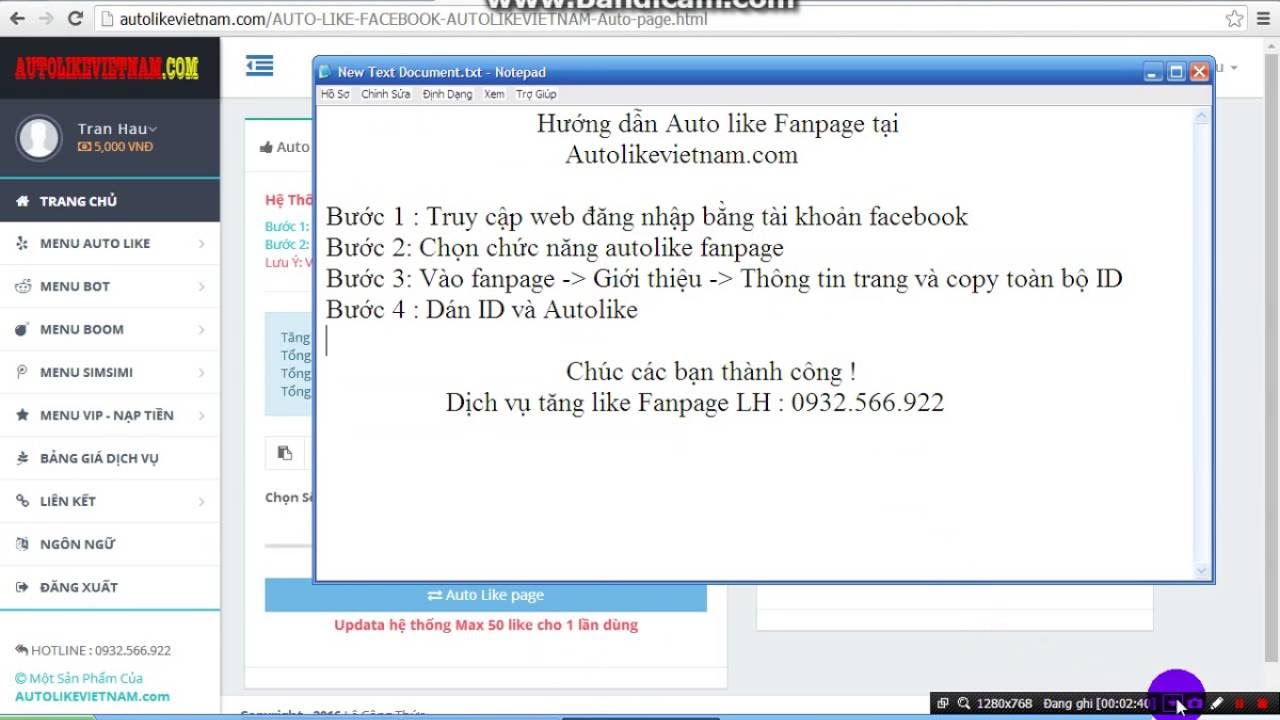Click the Notepad title bar document icon
Screen dimensions: 1280x720
pyautogui.click(x=325, y=72)
